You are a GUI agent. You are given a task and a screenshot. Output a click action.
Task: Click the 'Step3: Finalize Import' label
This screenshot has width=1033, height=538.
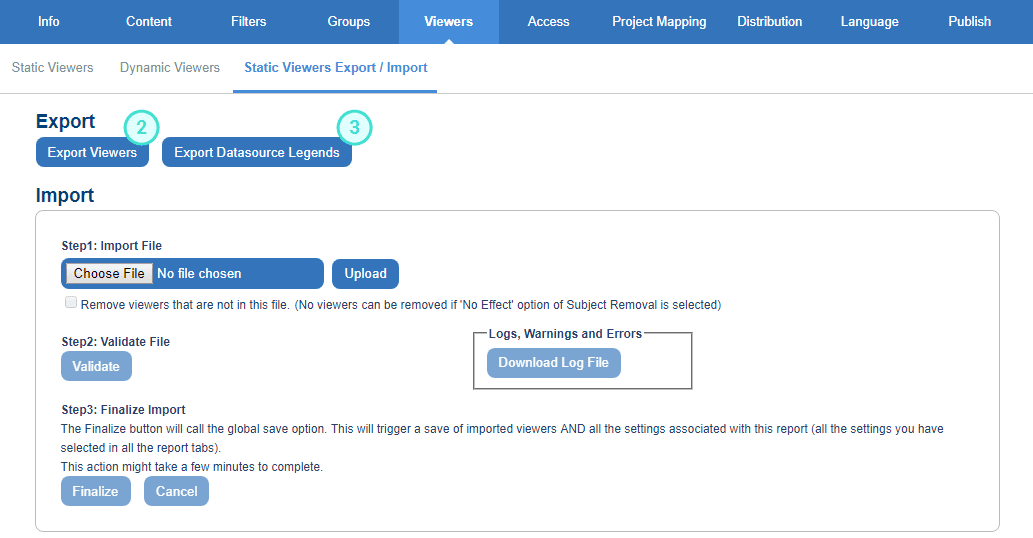tap(123, 410)
